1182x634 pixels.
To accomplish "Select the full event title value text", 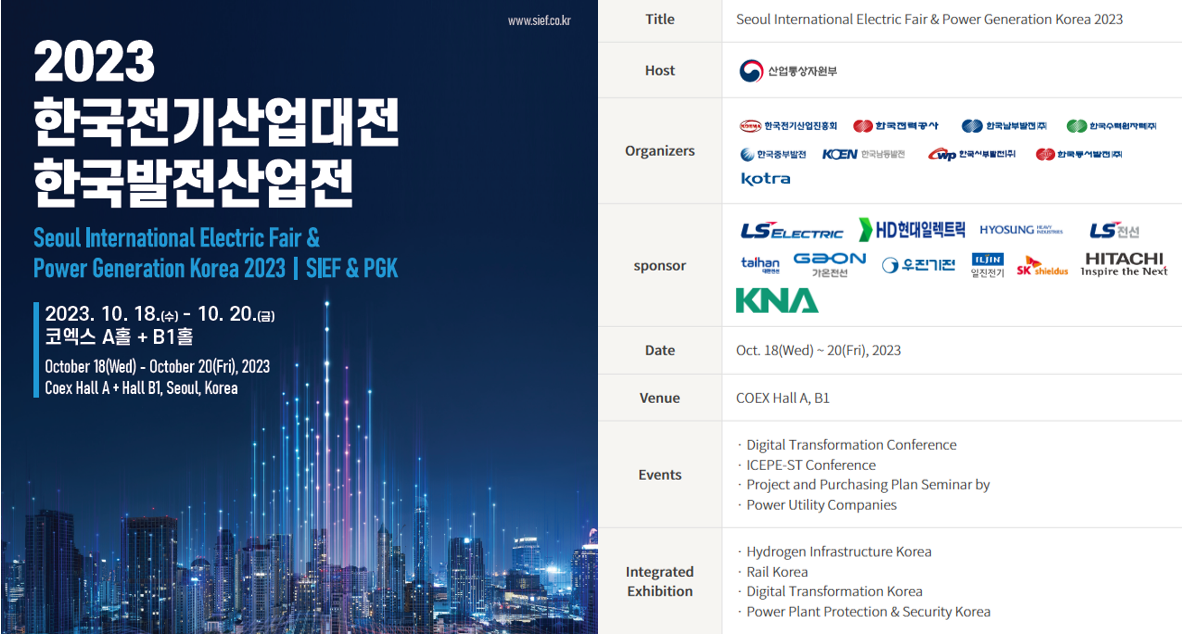I will coord(929,20).
